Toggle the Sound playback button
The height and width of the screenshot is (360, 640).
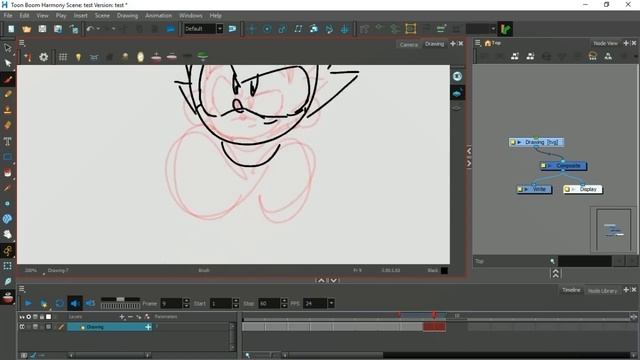[75, 303]
